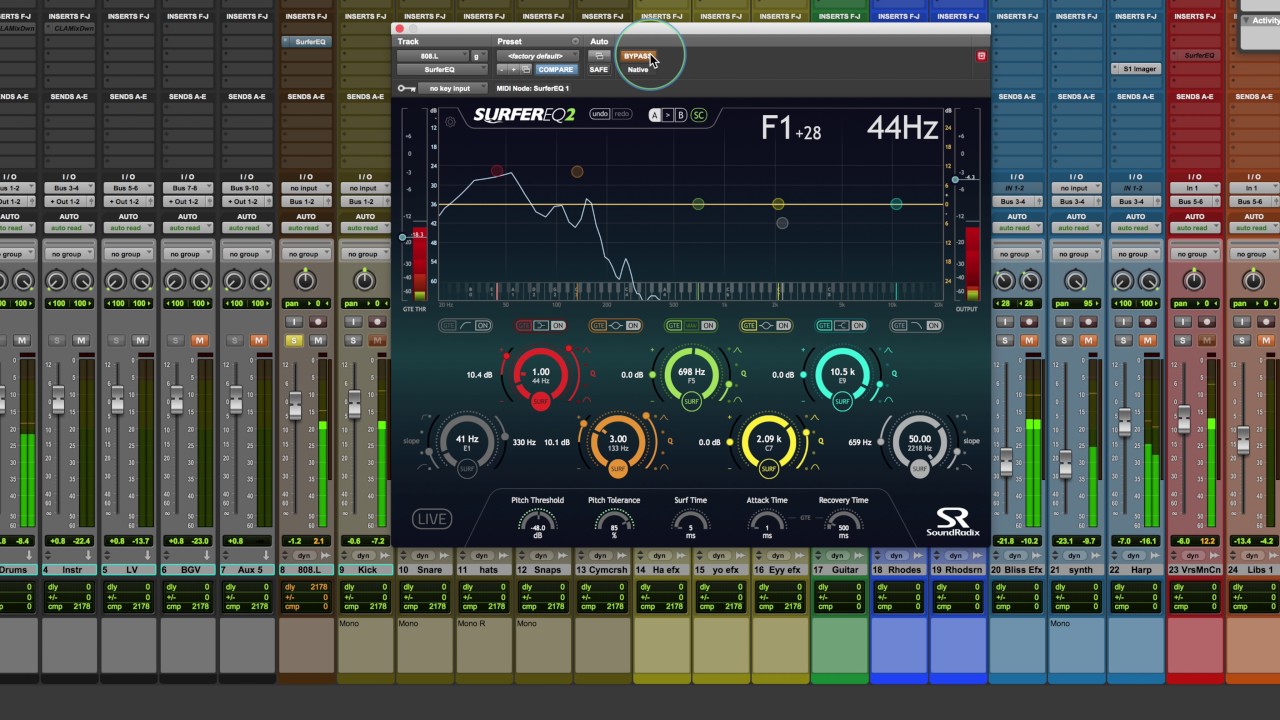Open the factory default preset dropdown
Viewport: 1280px width, 720px height.
pos(538,56)
